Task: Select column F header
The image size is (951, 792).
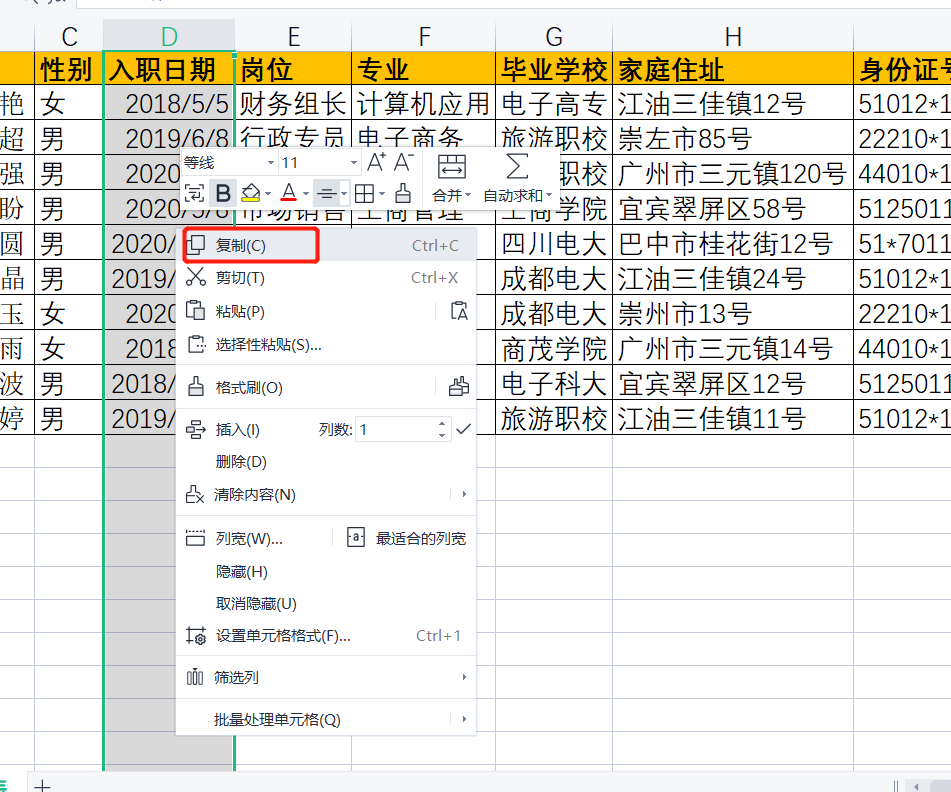Action: click(x=424, y=36)
